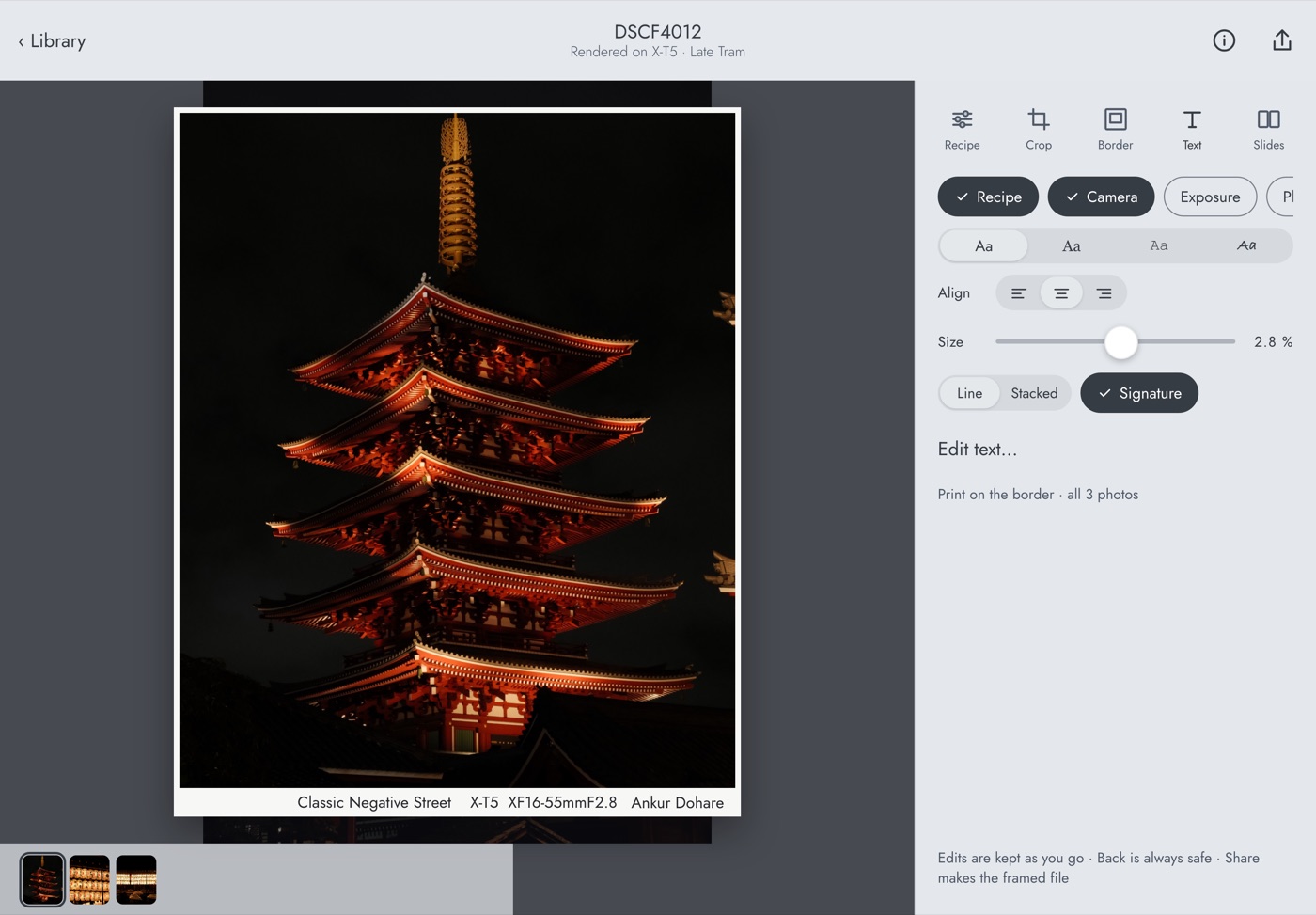Click 'Print on the border · all 3 photos'
Viewport: 1316px width, 915px height.
1038,495
